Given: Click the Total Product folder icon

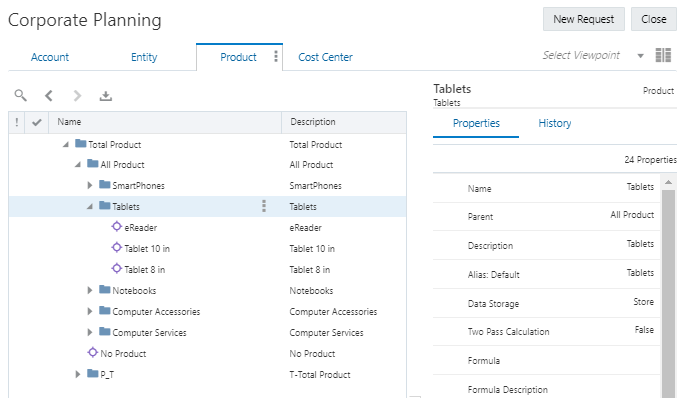Looking at the screenshot, I should (x=81, y=143).
